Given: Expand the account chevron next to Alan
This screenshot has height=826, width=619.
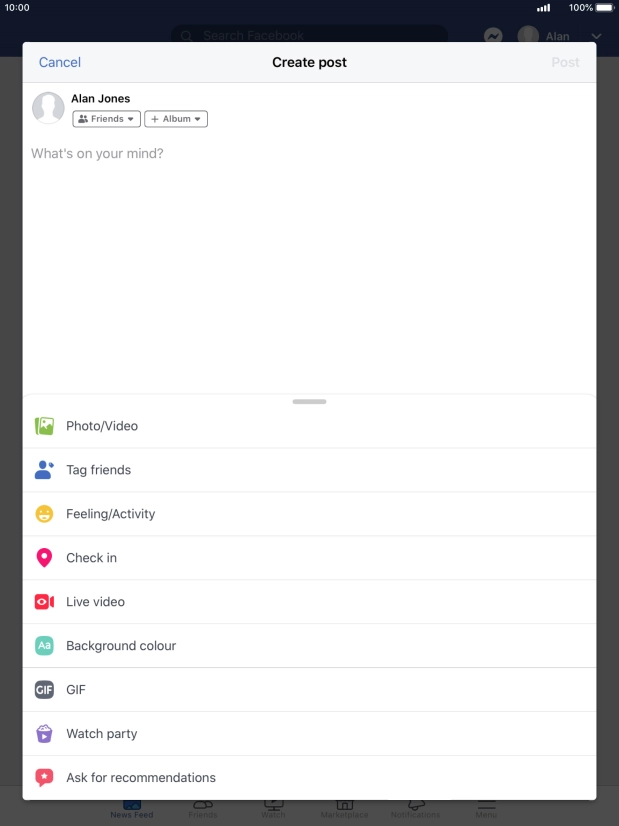Looking at the screenshot, I should (596, 36).
